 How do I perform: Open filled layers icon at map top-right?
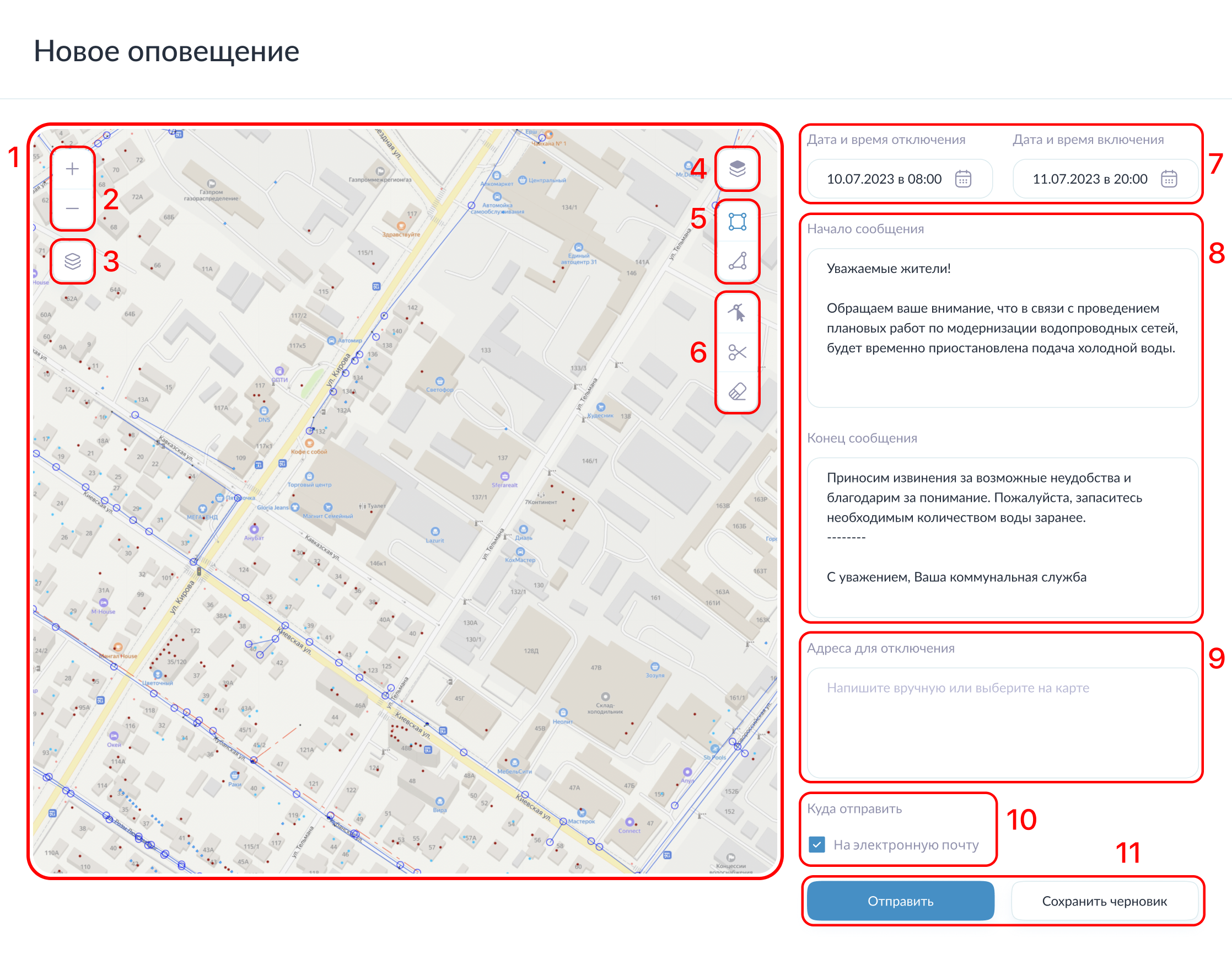click(x=738, y=169)
